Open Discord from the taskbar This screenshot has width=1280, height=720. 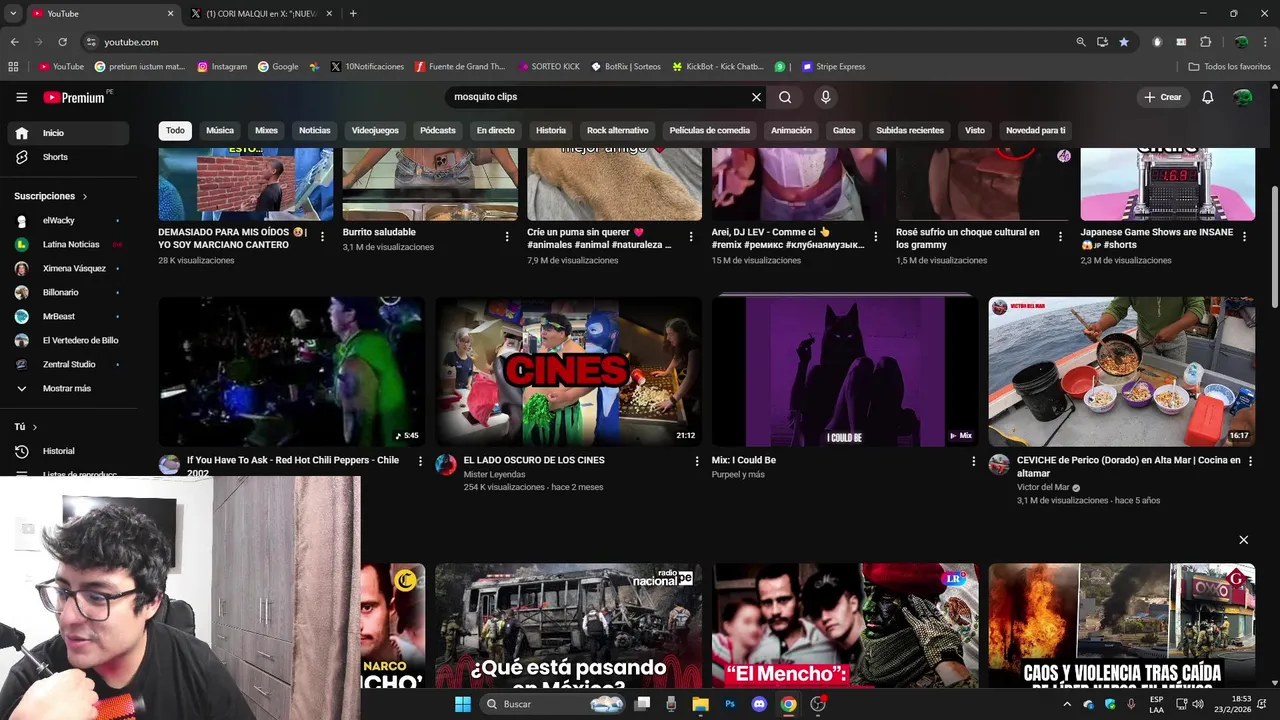tap(759, 704)
